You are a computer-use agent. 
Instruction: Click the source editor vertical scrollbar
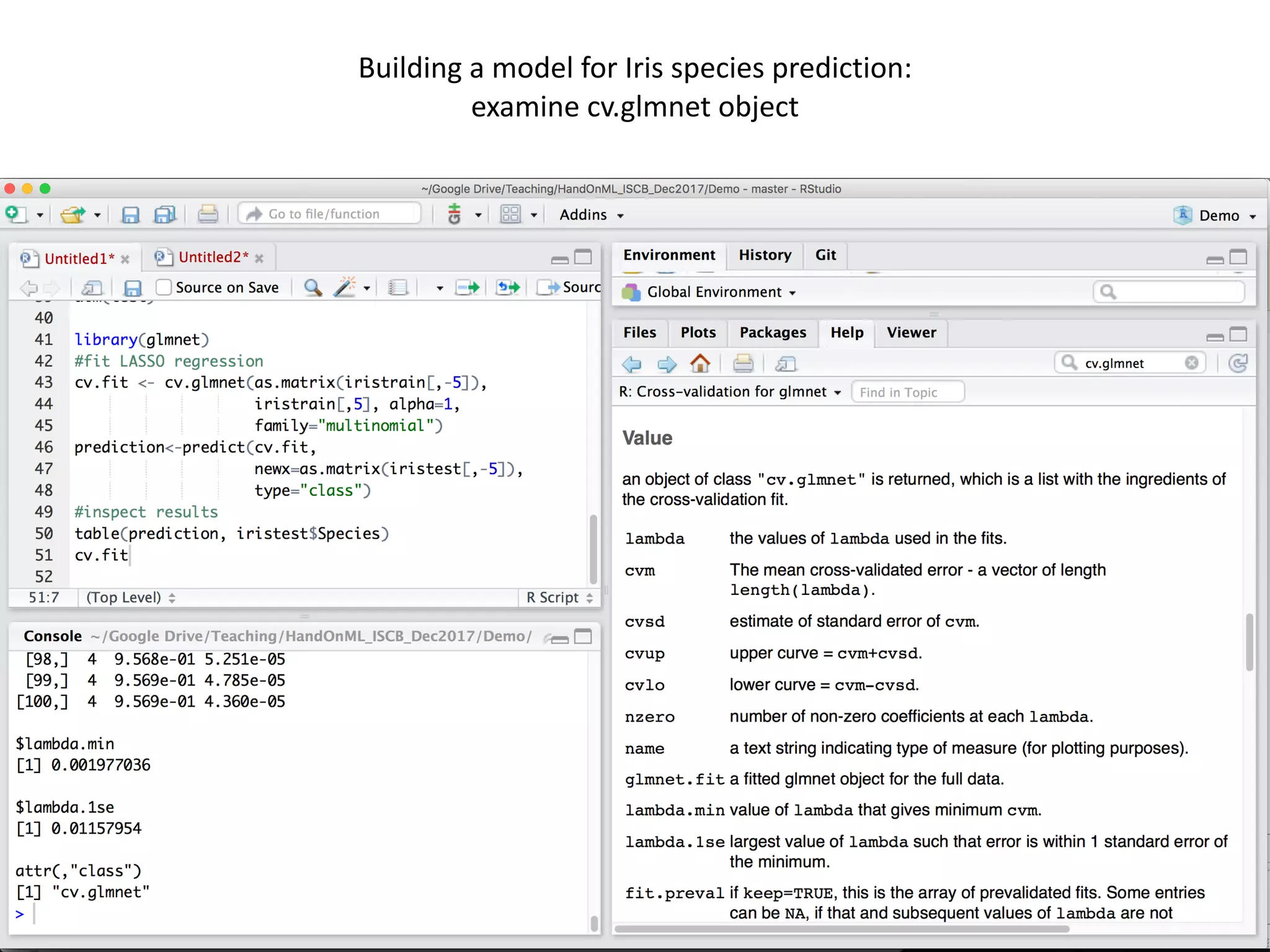point(593,549)
